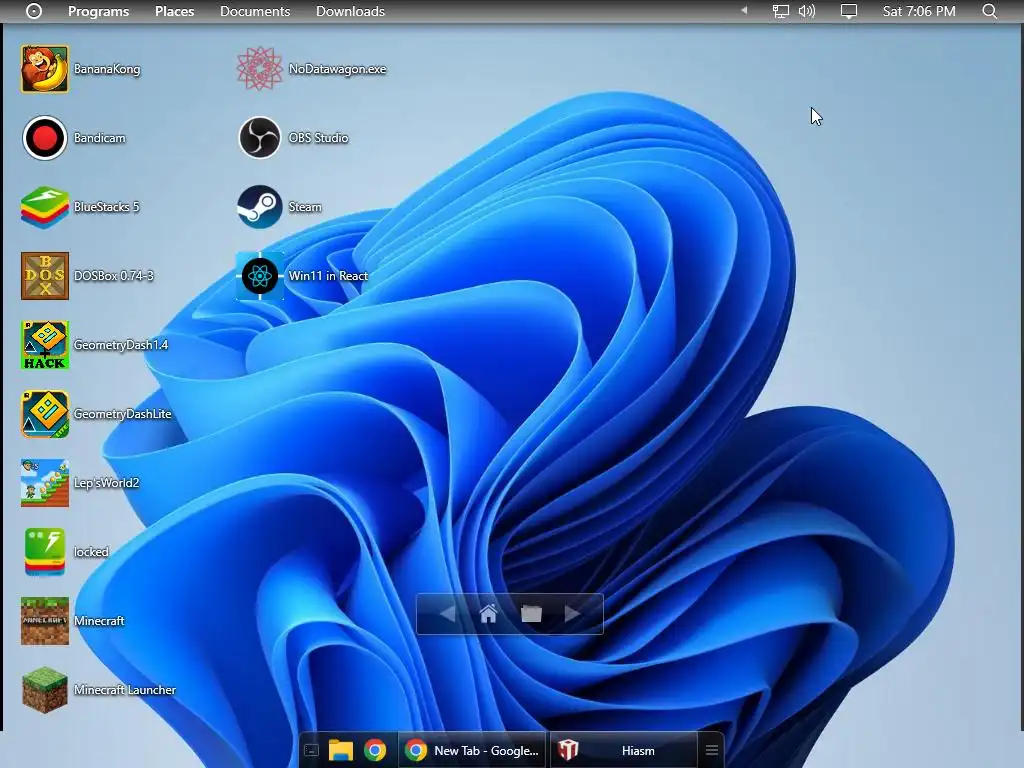Open the Downloads menu

tap(350, 11)
